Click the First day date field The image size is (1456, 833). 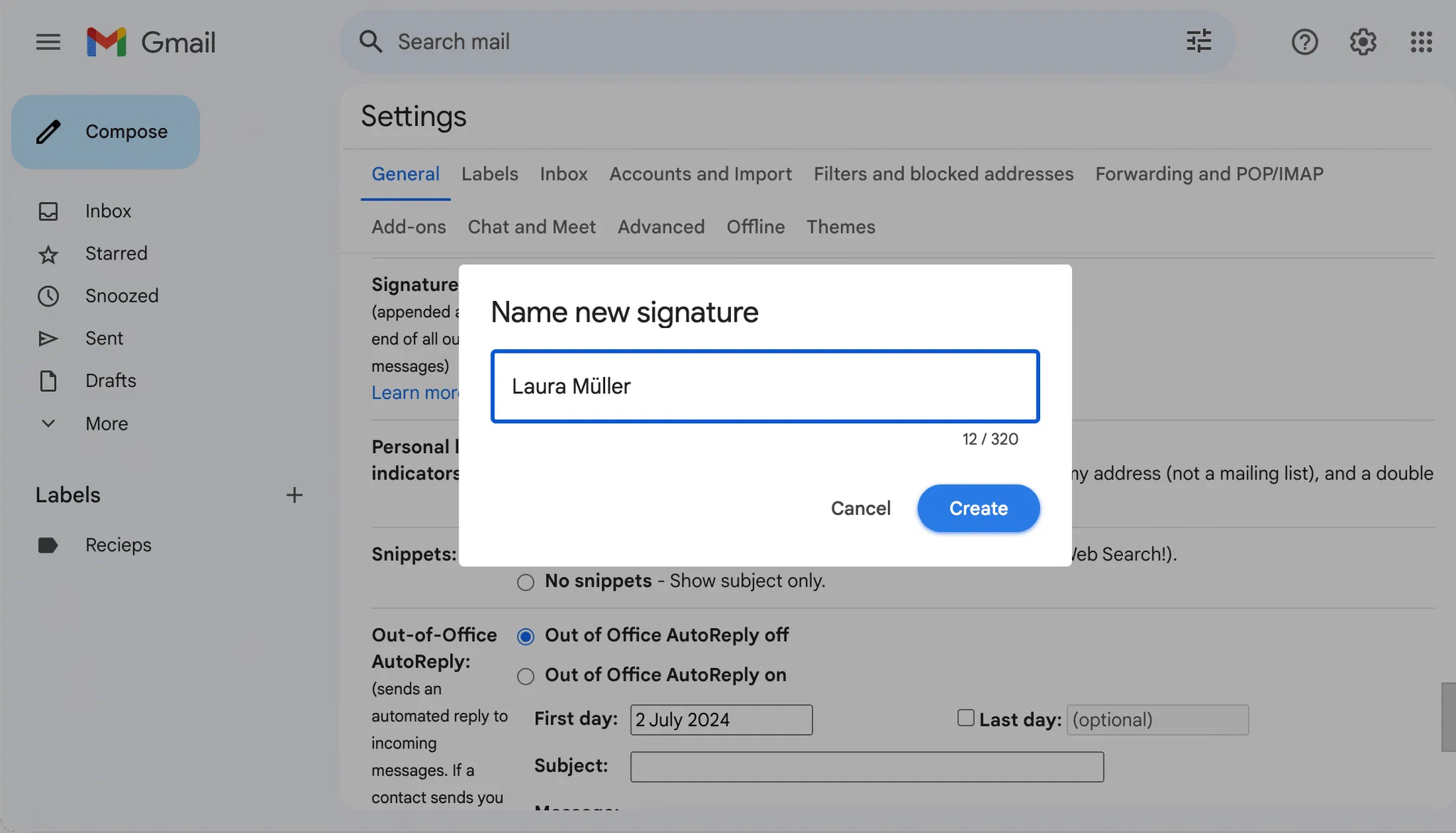721,720
